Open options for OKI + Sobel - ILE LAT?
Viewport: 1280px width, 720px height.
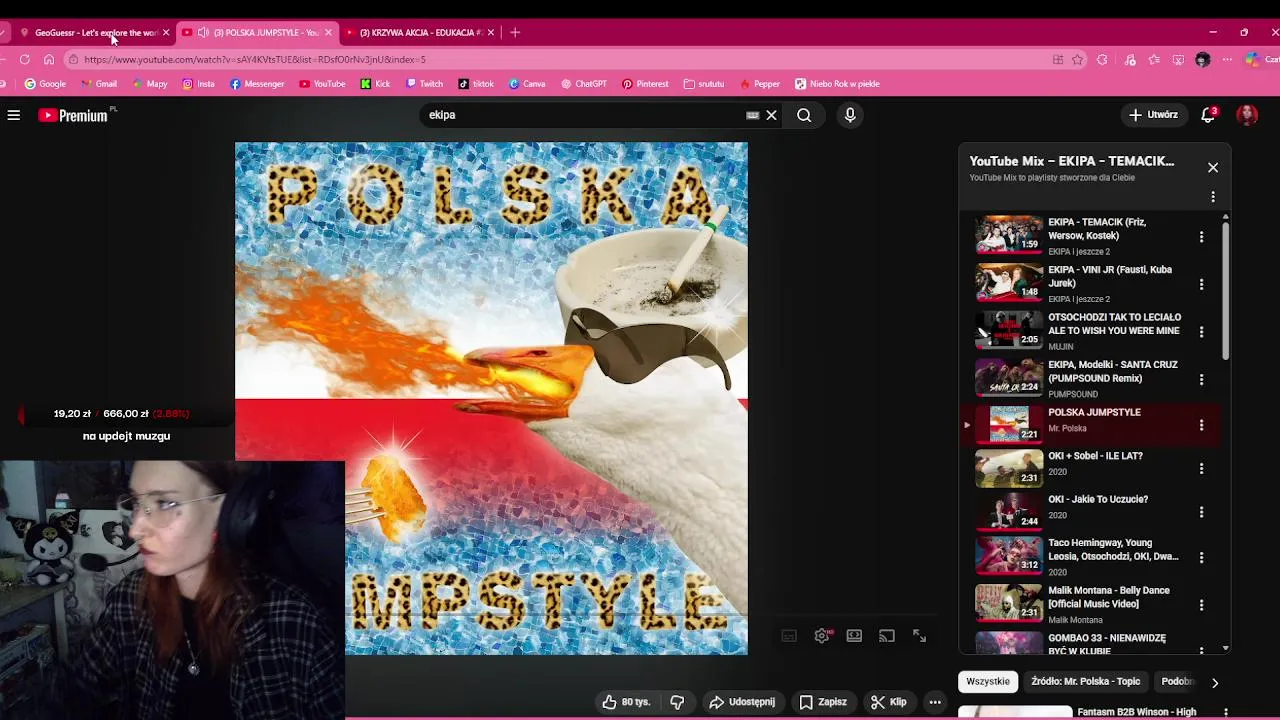pos(1201,469)
